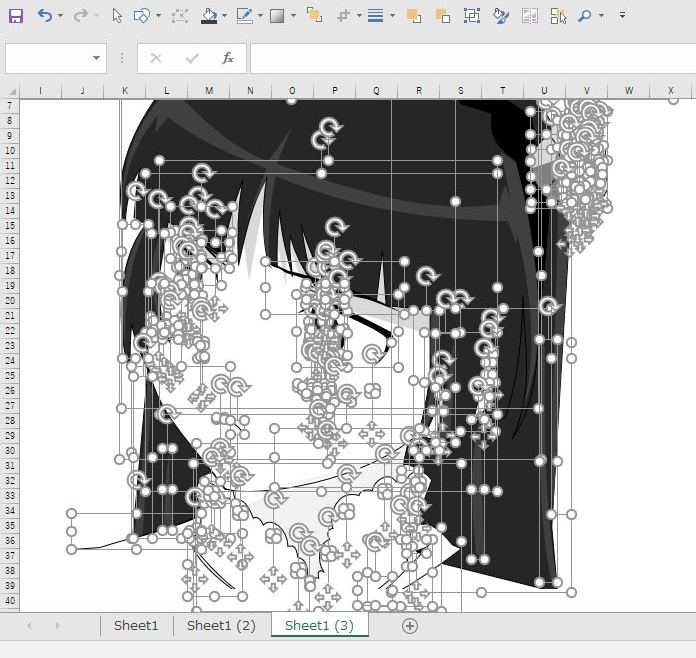This screenshot has width=696, height=658.
Task: Select row 33 header
Action: (10, 495)
